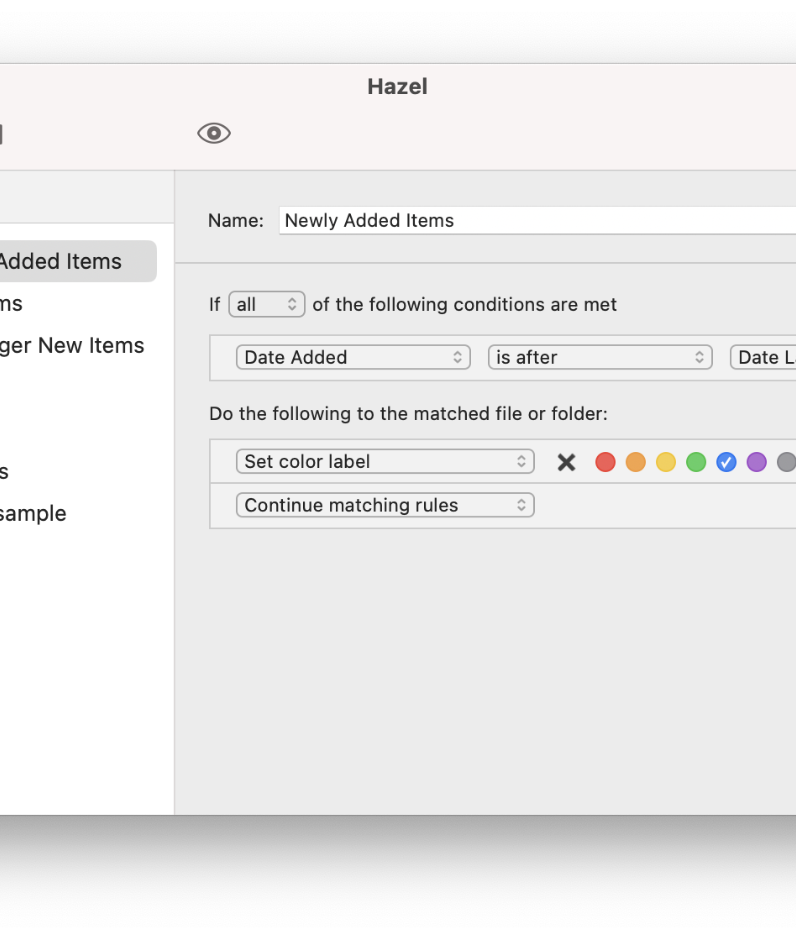Choose the yellow color label

[x=665, y=462]
